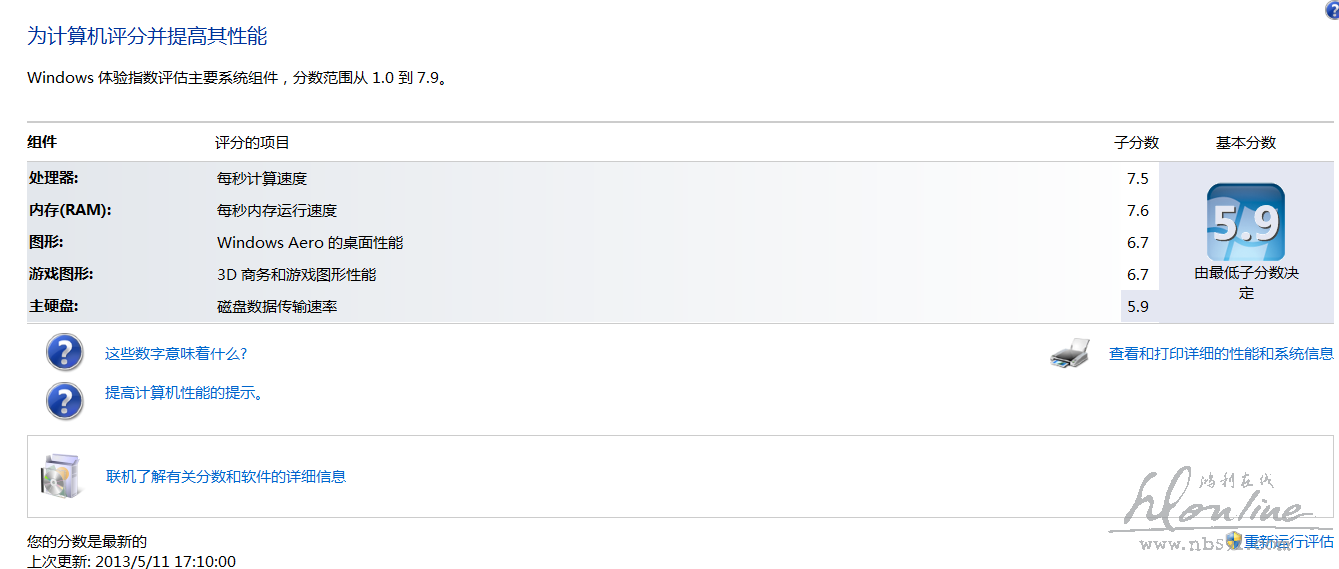Open 查看和打印详细的性能和系统信息 link
This screenshot has height=569, width=1339.
coord(1221,354)
